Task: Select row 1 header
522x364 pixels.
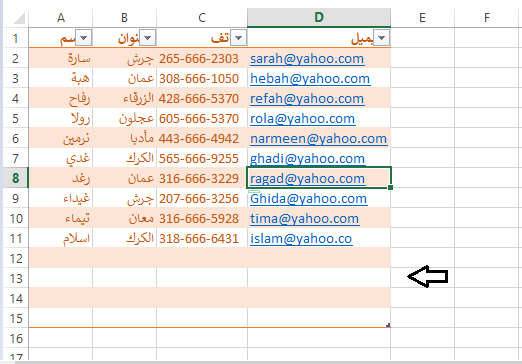Action: 16,38
